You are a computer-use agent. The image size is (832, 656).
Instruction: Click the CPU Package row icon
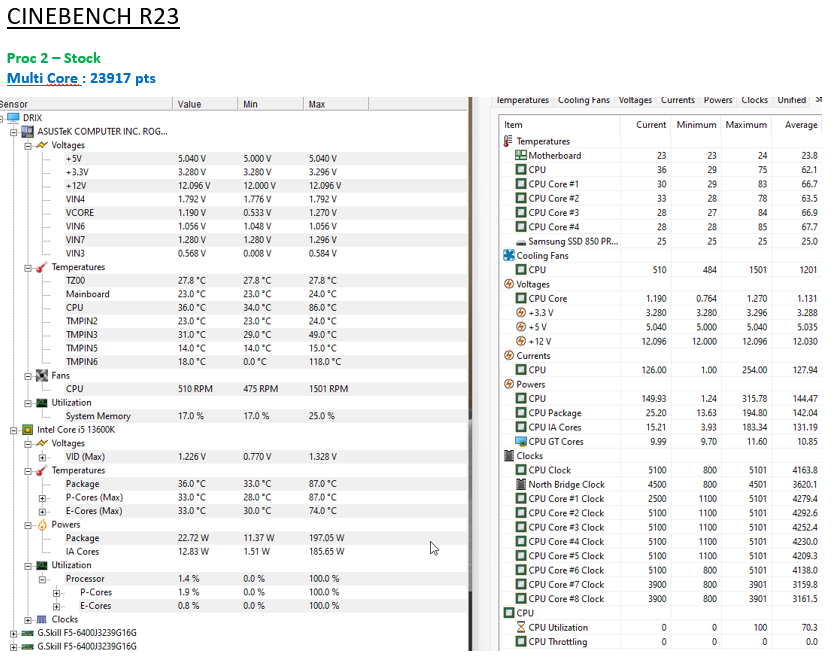point(521,413)
